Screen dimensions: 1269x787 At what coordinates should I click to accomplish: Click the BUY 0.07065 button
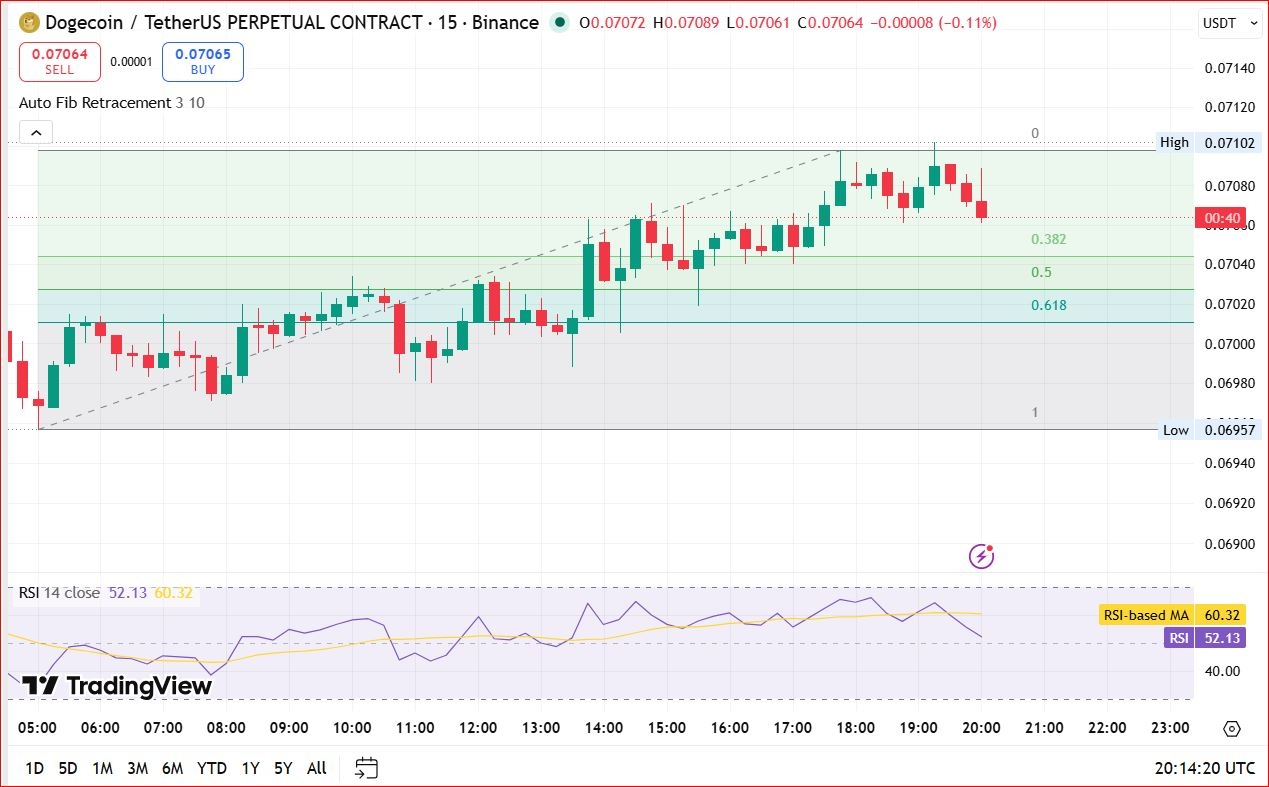click(x=203, y=62)
